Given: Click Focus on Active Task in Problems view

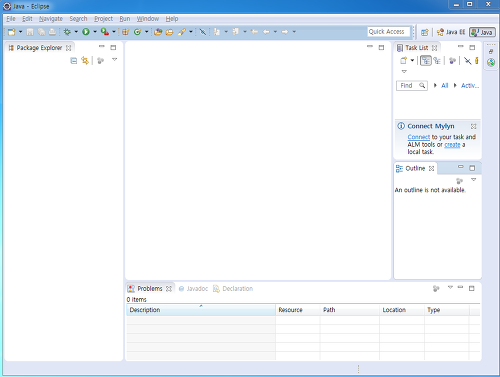Looking at the screenshot, I should (436, 288).
